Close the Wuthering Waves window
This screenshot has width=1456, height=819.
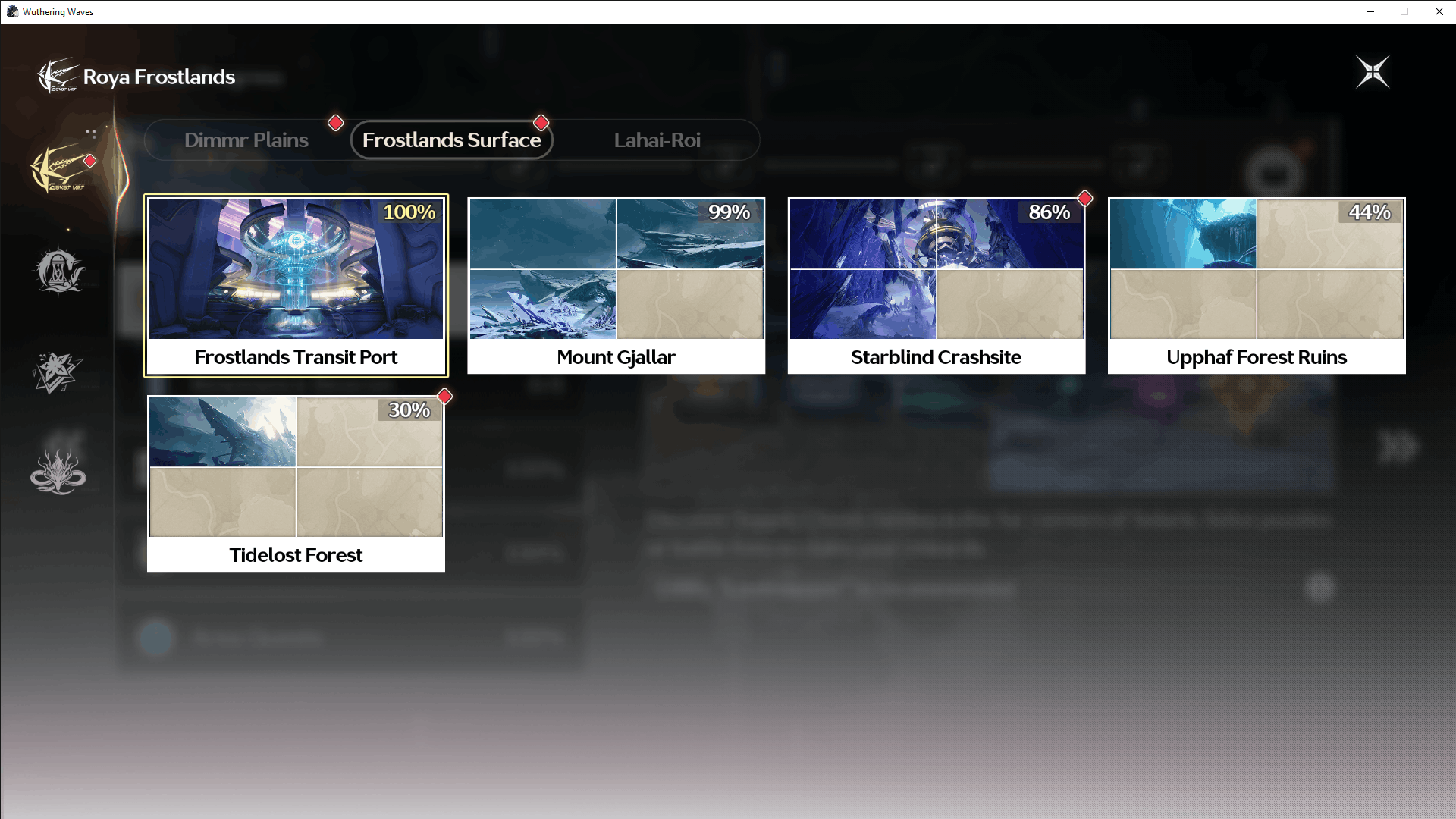(x=1439, y=11)
